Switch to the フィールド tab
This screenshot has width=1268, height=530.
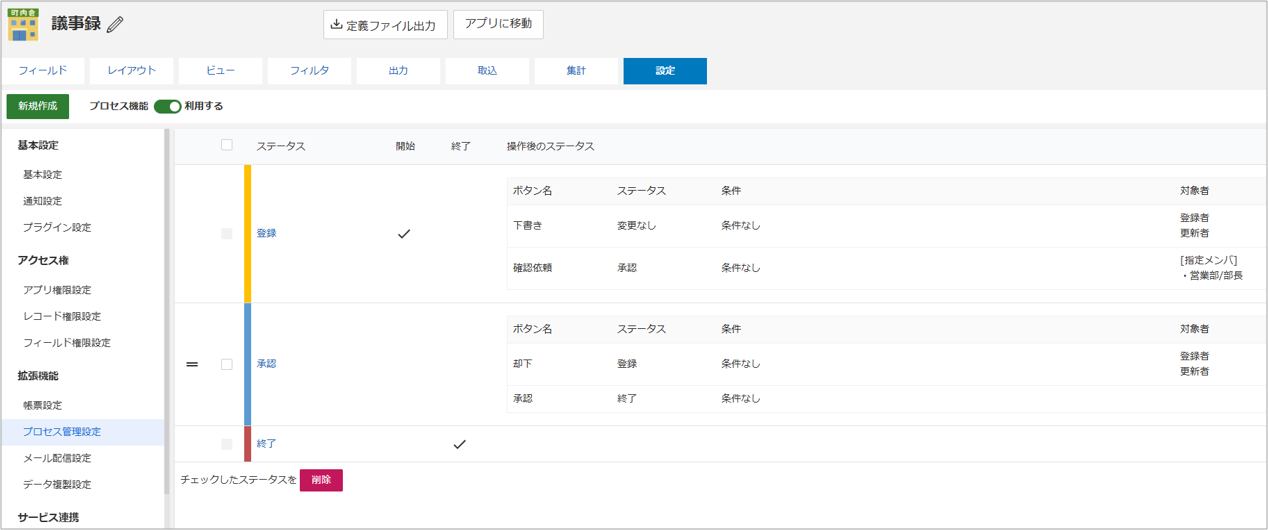click(43, 71)
